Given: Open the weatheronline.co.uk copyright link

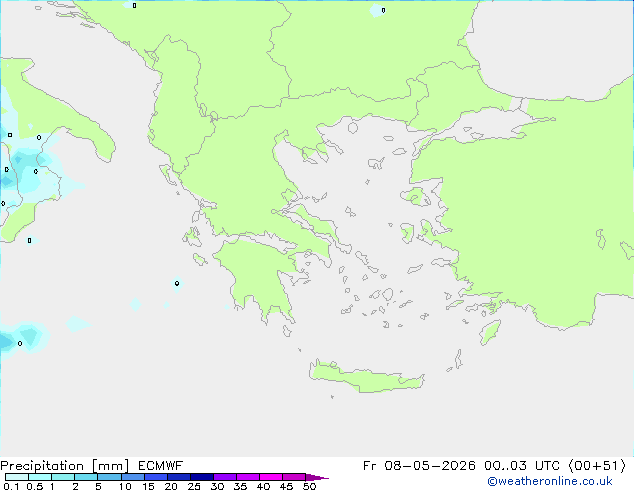Looking at the screenshot, I should [549, 481].
